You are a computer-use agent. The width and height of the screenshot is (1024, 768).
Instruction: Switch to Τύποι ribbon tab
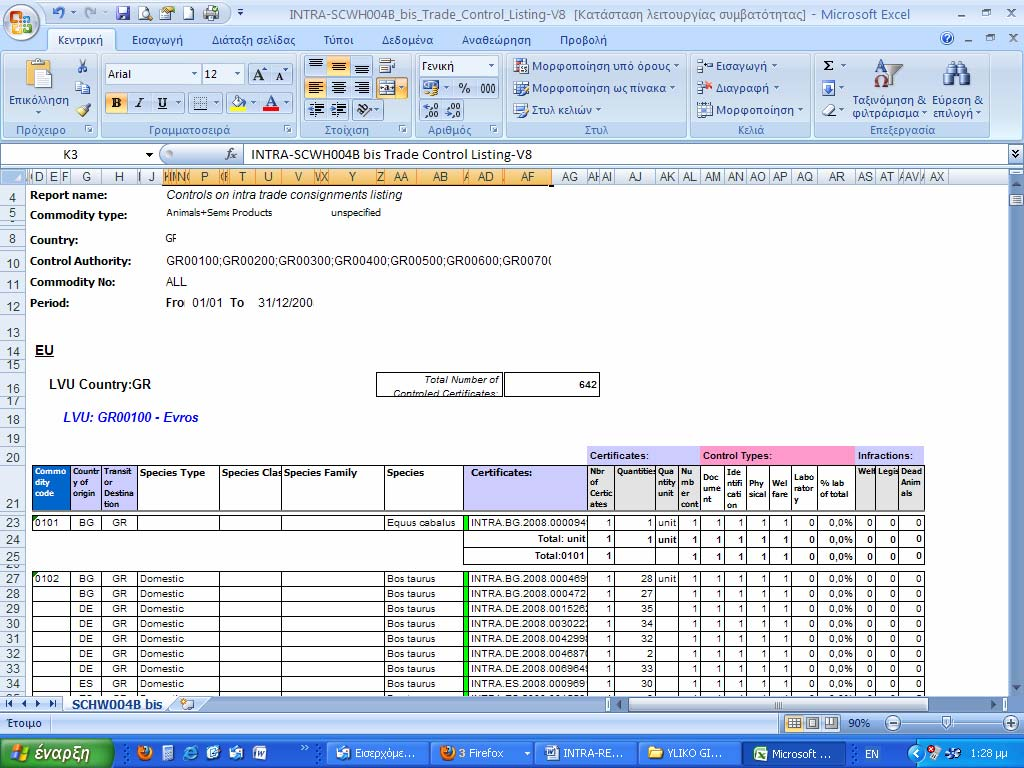338,40
